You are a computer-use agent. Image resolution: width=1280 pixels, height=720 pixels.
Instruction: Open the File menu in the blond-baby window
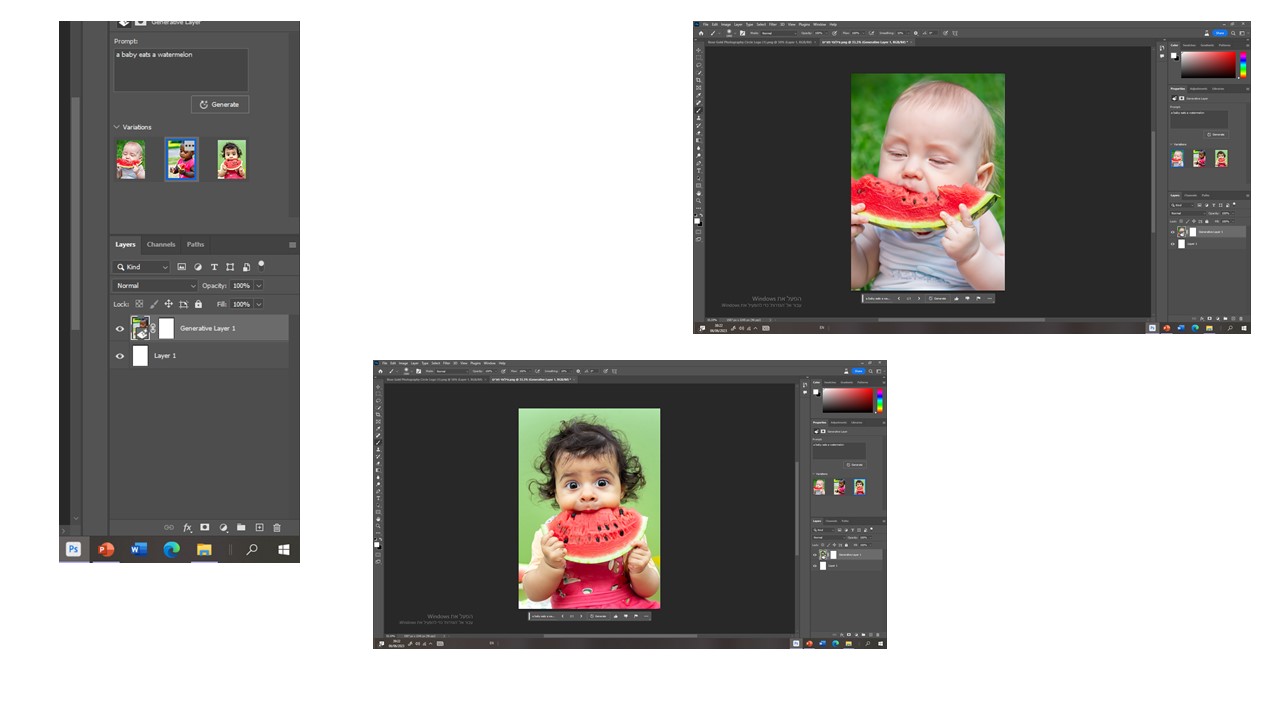click(x=705, y=25)
